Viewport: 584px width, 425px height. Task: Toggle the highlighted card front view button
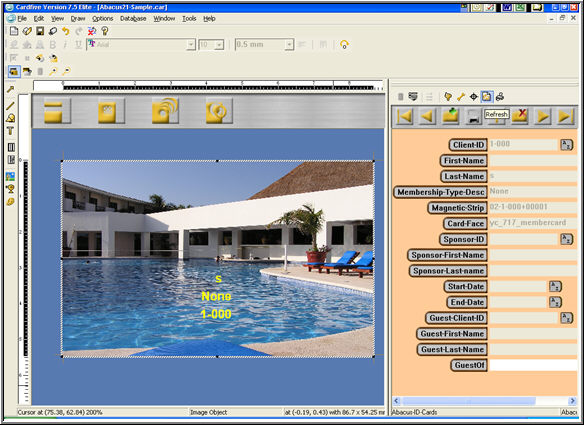[14, 71]
